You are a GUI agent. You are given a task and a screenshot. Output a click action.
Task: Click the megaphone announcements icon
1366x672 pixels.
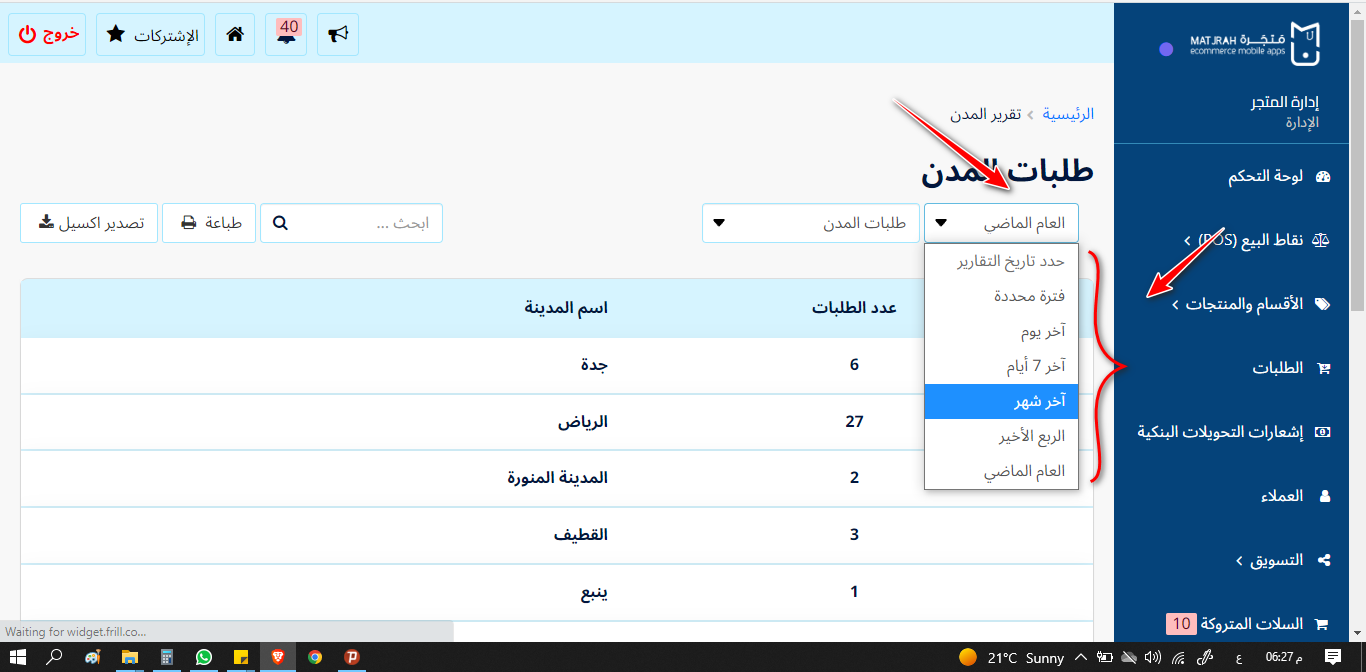coord(338,35)
